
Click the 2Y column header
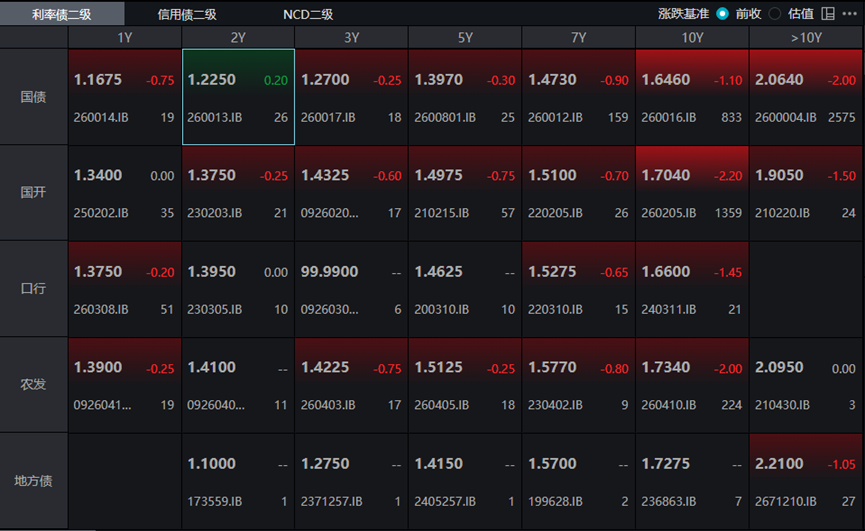pyautogui.click(x=238, y=37)
